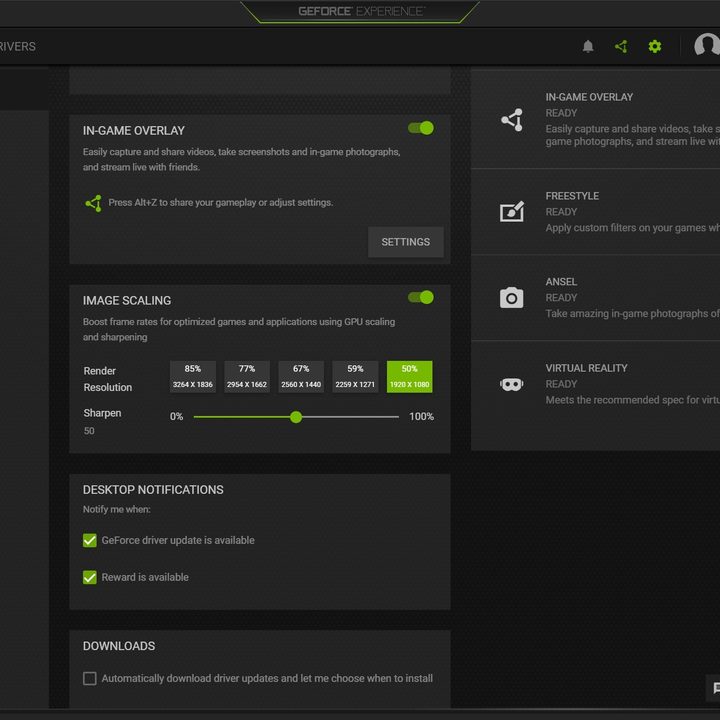Select 67% render resolution 2560 X 1440
Image resolution: width=720 pixels, height=720 pixels.
coord(301,377)
